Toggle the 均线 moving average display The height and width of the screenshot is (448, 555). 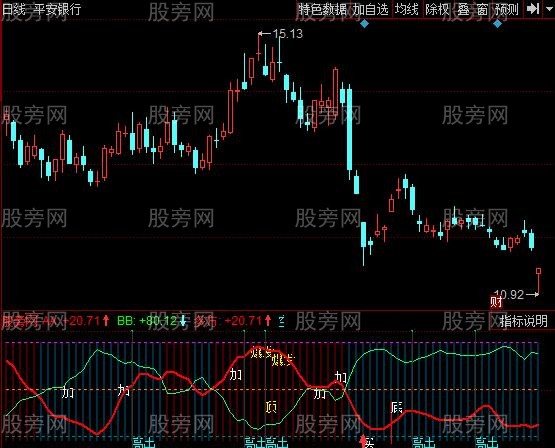(x=406, y=9)
